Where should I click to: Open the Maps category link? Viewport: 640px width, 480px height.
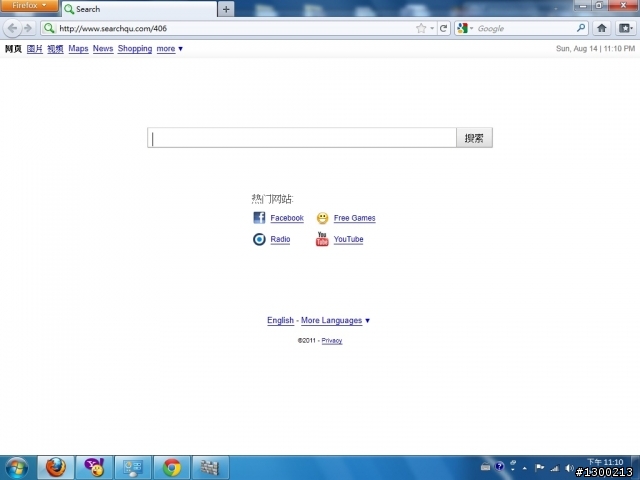tap(78, 49)
